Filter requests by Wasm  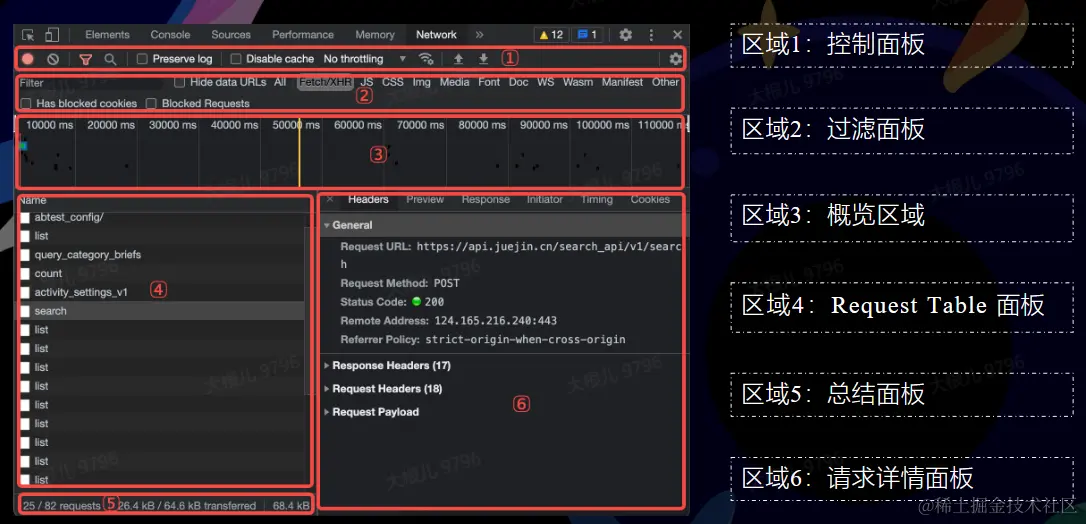click(x=578, y=82)
